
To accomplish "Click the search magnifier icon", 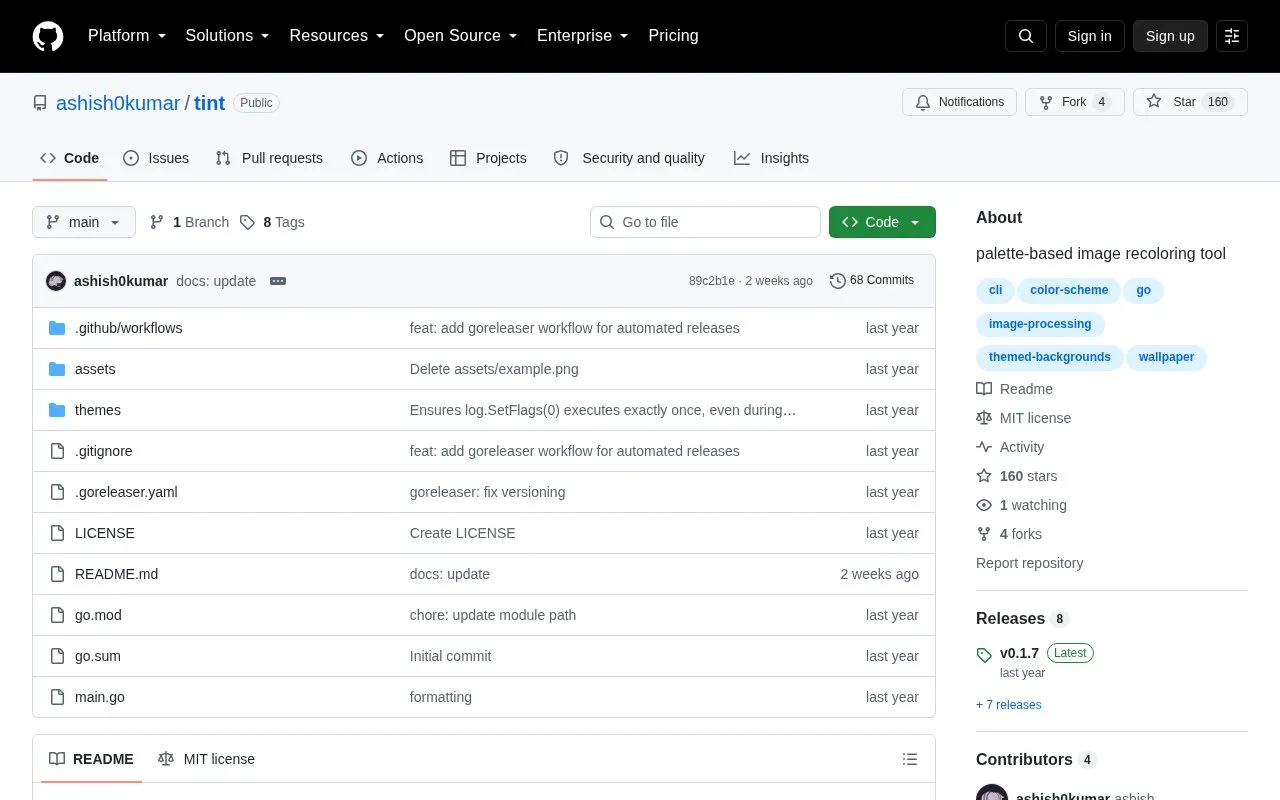I will coord(1026,36).
